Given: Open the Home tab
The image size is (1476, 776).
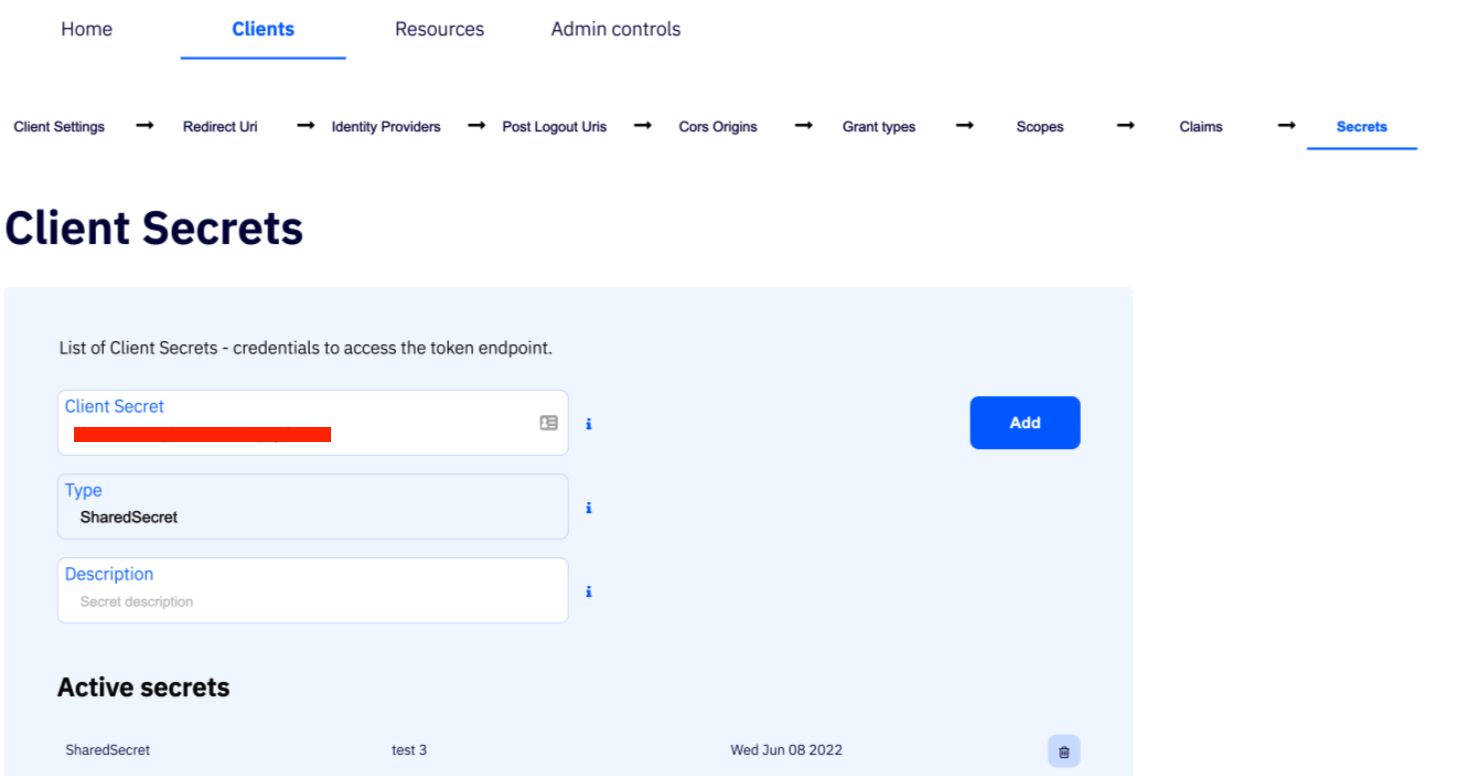Looking at the screenshot, I should pos(86,29).
